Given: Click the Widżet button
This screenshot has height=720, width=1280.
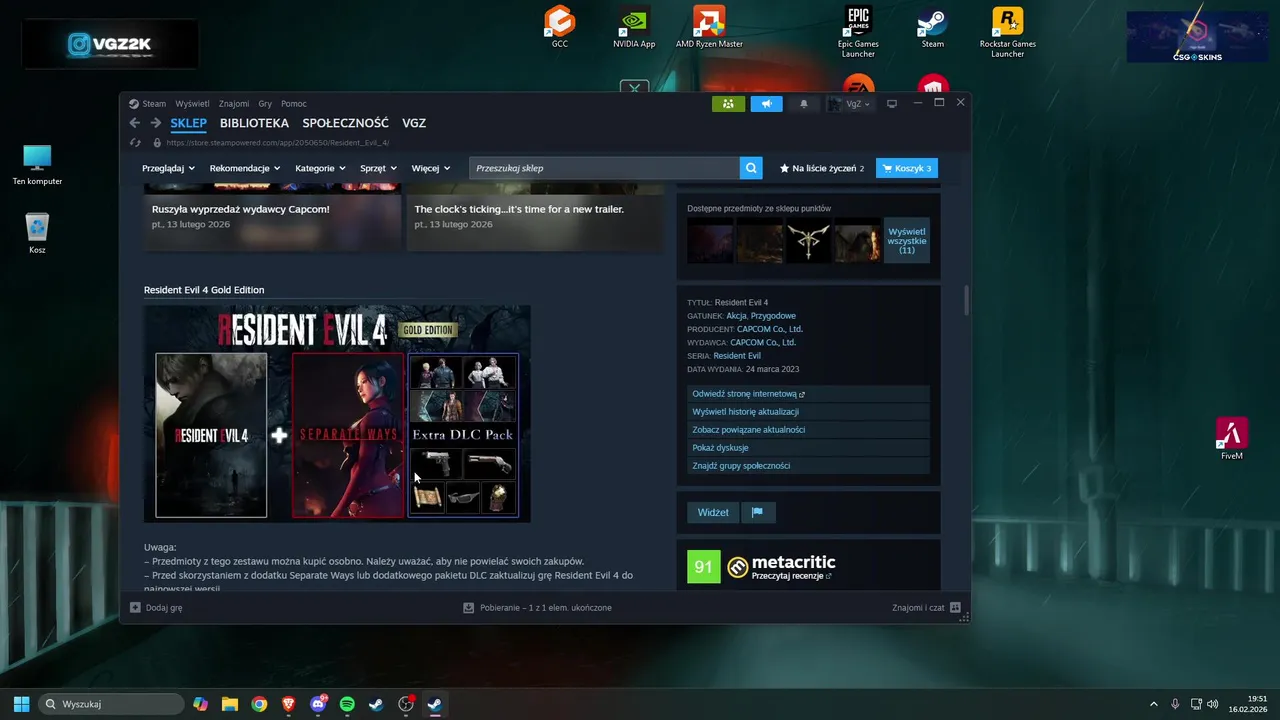Looking at the screenshot, I should tap(713, 512).
